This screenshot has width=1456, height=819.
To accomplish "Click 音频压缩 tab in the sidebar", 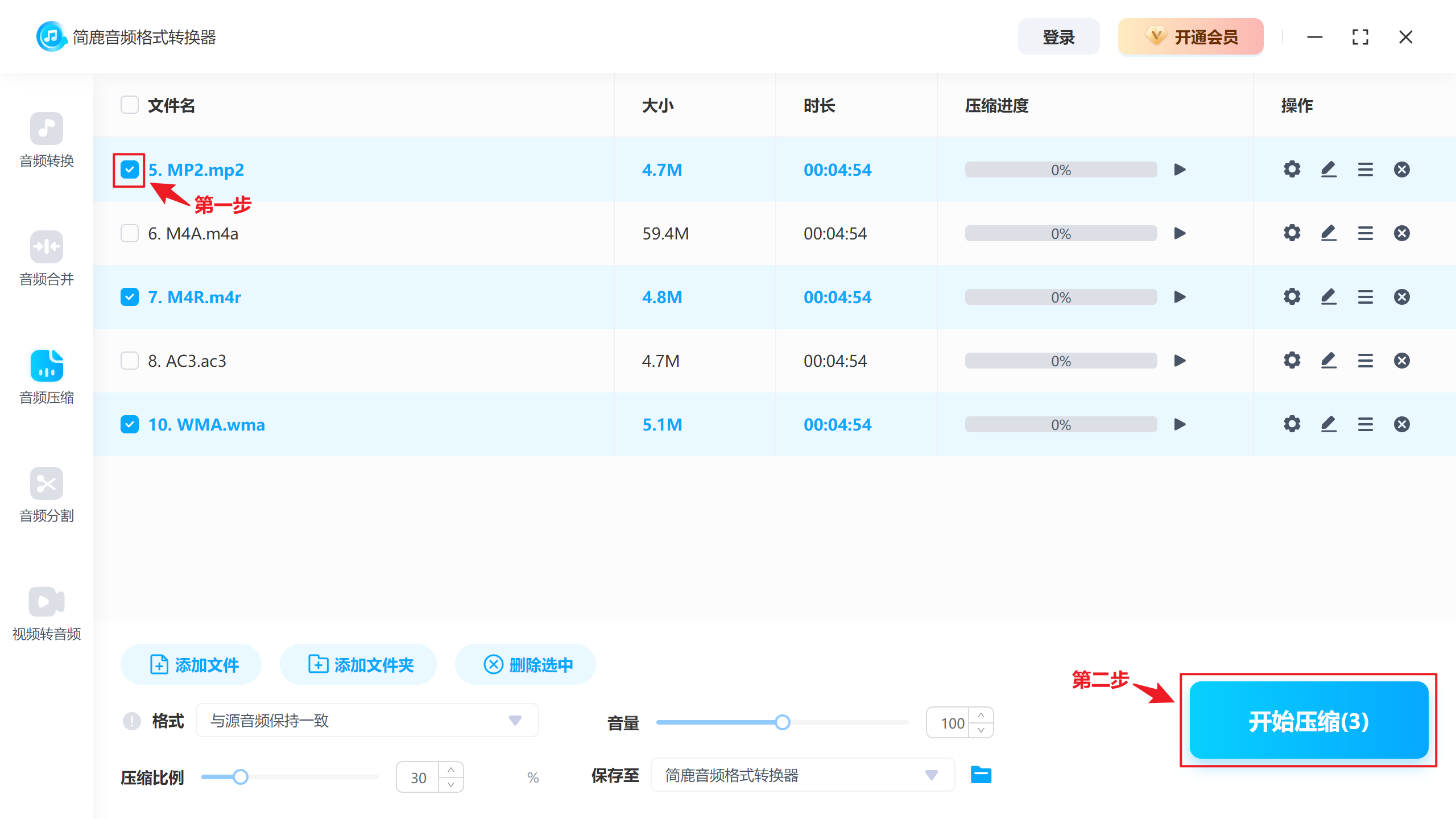I will pyautogui.click(x=47, y=375).
